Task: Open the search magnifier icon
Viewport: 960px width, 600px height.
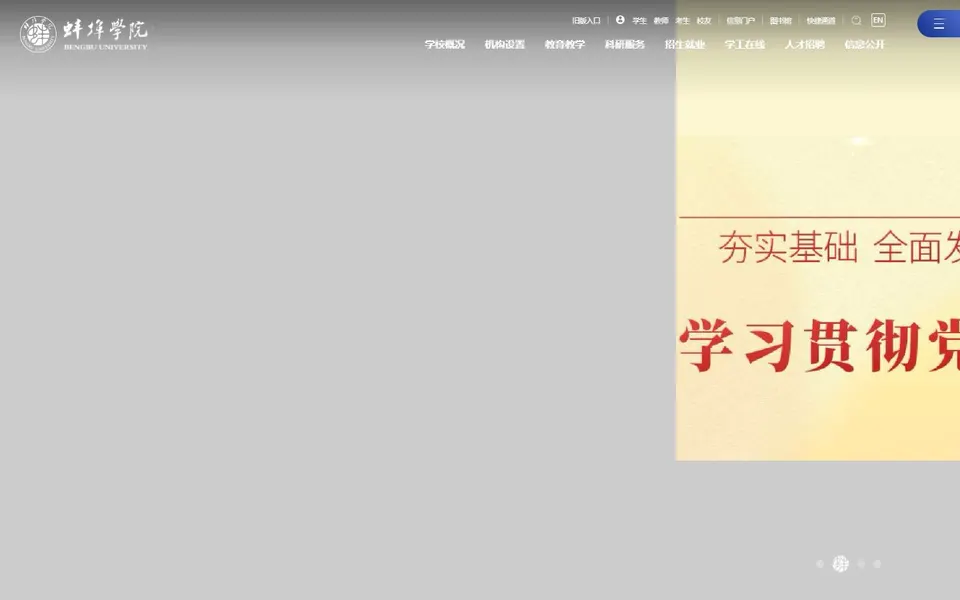Action: (x=857, y=21)
